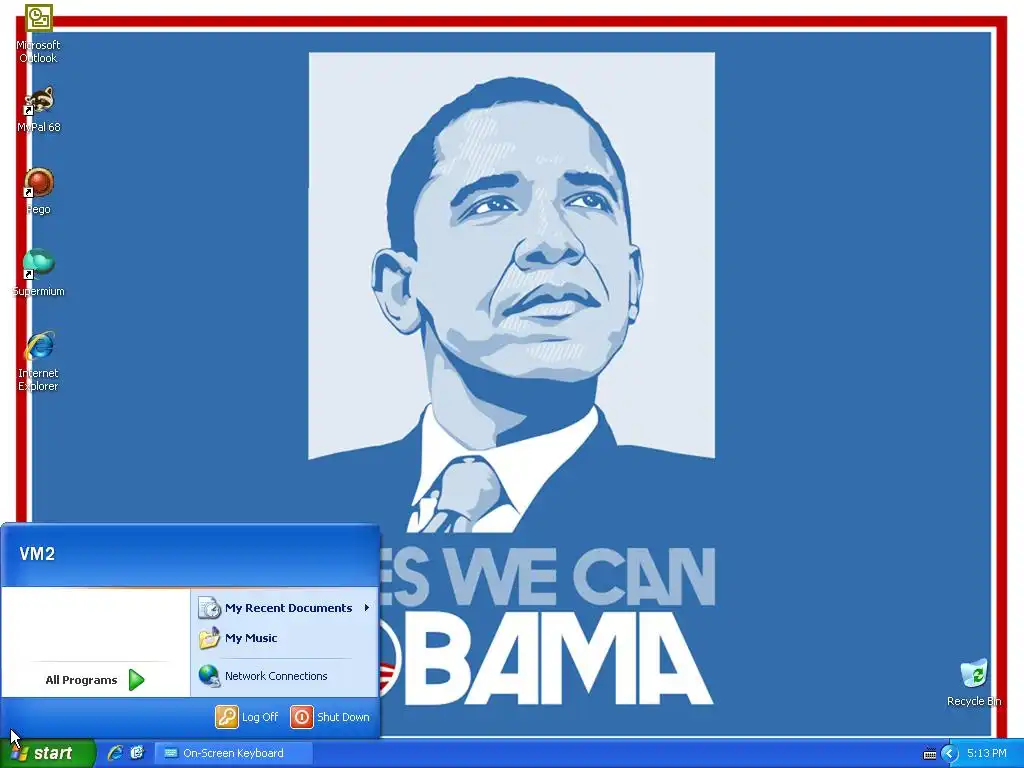Click the 5:13 PM system clock
Image resolution: width=1024 pixels, height=768 pixels.
pyautogui.click(x=986, y=754)
